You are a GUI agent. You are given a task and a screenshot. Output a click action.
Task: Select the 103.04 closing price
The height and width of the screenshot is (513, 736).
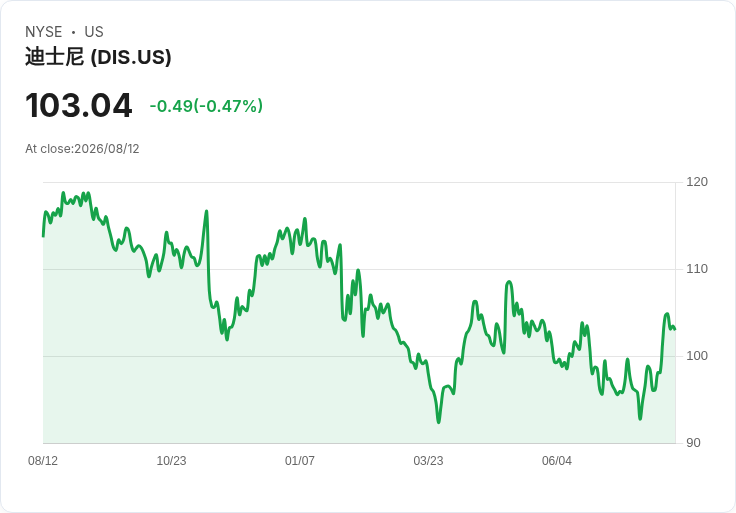(x=79, y=105)
